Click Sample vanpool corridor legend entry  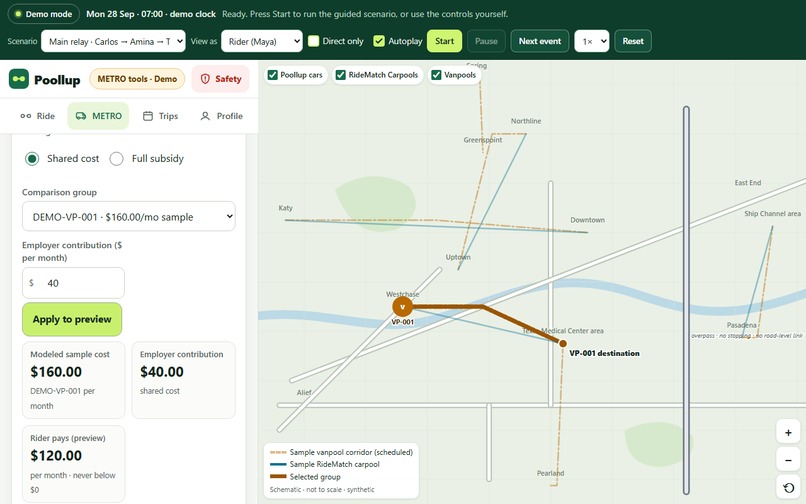pos(341,453)
